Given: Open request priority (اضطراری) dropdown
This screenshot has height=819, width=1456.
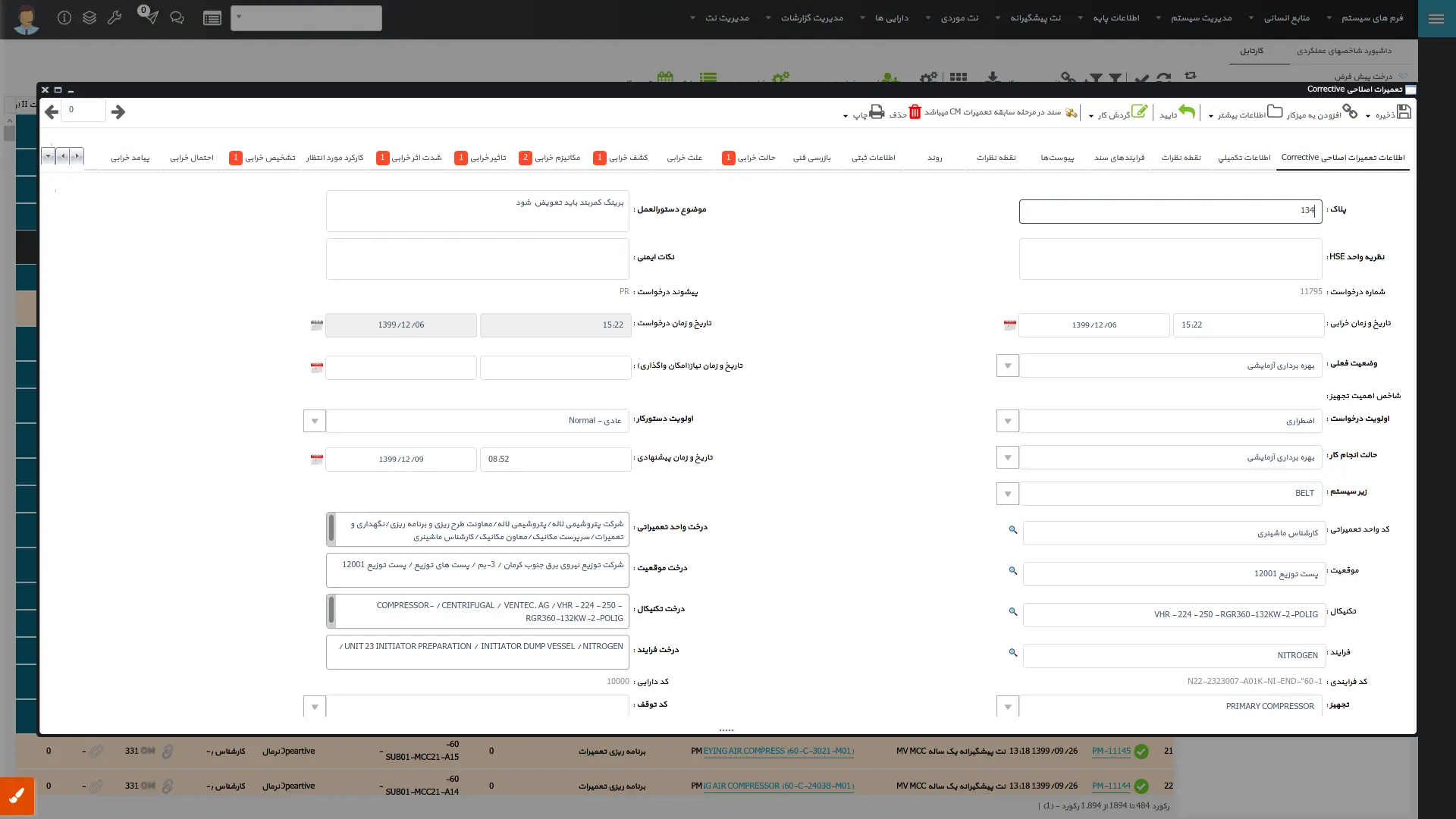Looking at the screenshot, I should click(1007, 421).
